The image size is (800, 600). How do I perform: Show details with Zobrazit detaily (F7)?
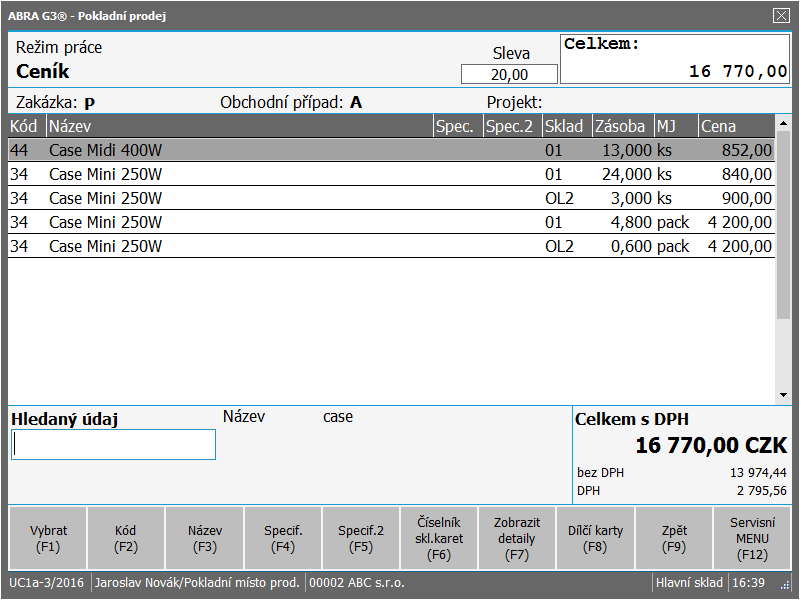[516, 538]
